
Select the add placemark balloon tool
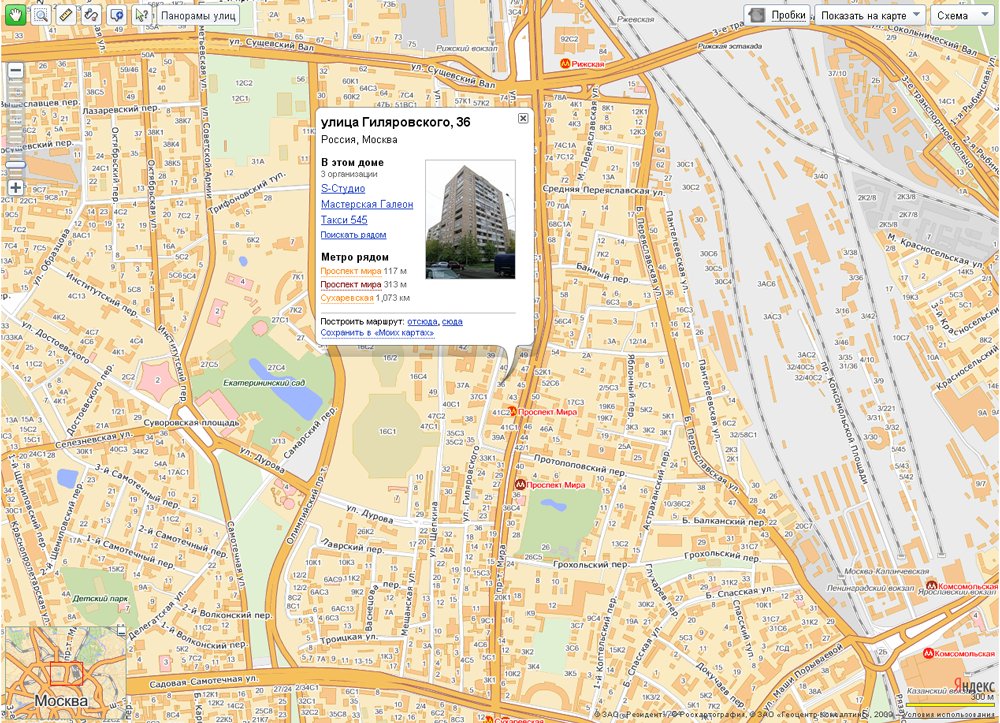[117, 15]
